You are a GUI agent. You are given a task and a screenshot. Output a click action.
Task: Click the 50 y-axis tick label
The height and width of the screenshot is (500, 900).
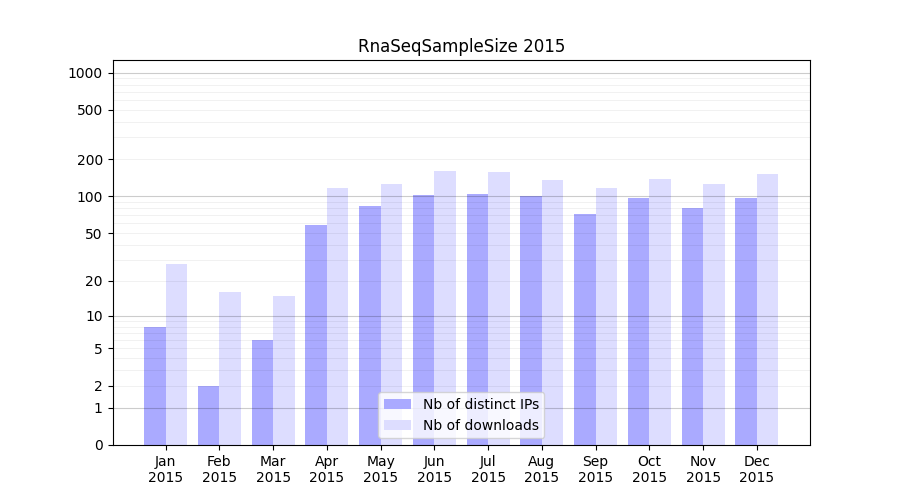92,234
